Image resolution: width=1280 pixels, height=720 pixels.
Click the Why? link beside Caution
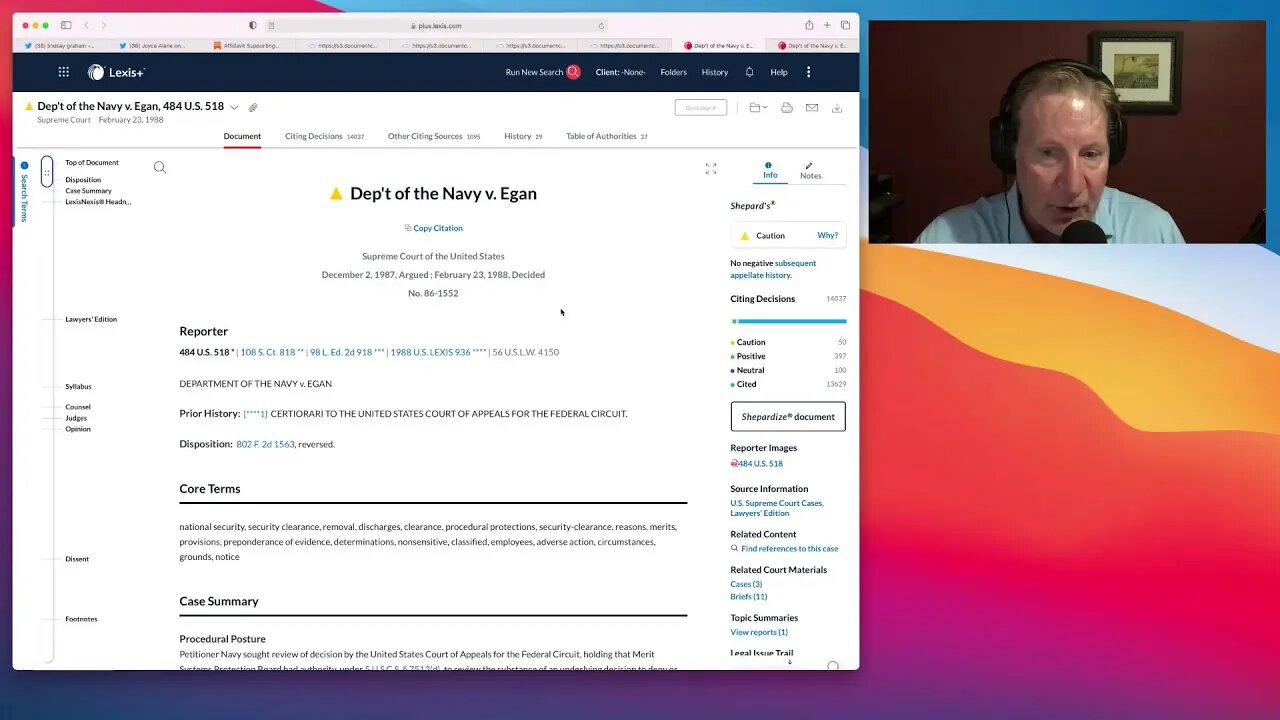(x=827, y=235)
